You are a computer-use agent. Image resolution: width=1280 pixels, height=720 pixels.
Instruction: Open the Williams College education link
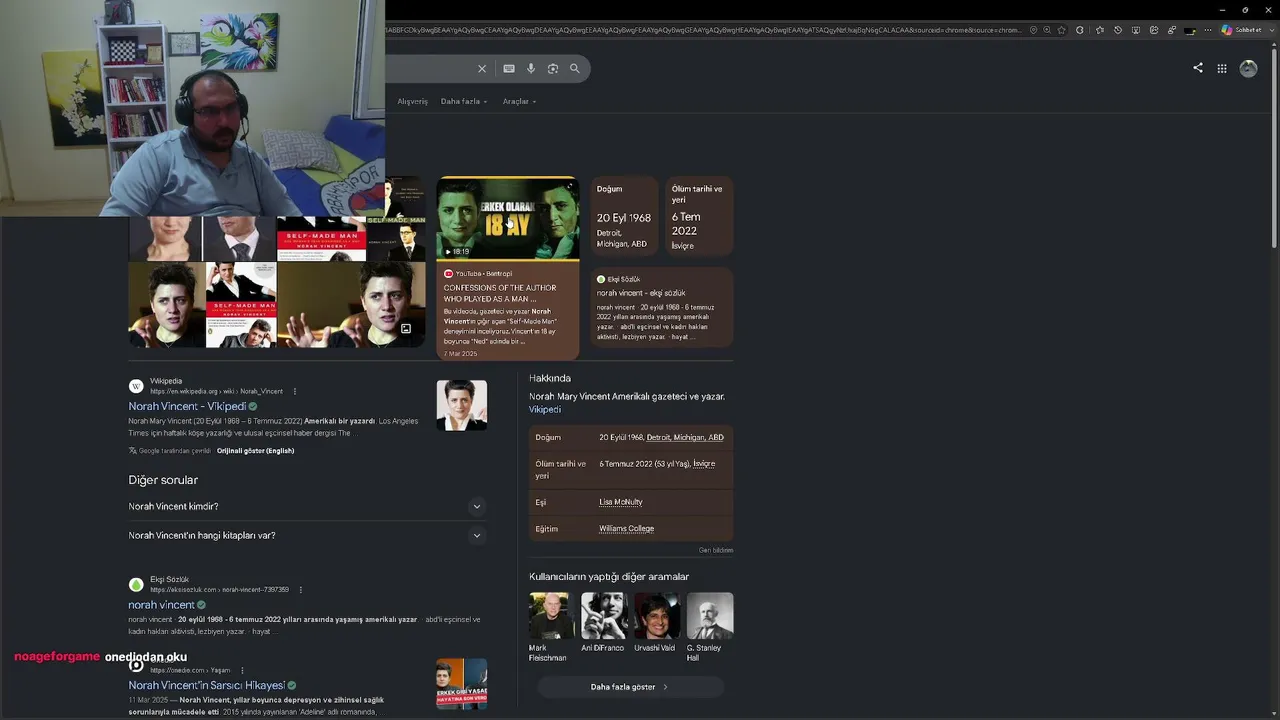[627, 529]
